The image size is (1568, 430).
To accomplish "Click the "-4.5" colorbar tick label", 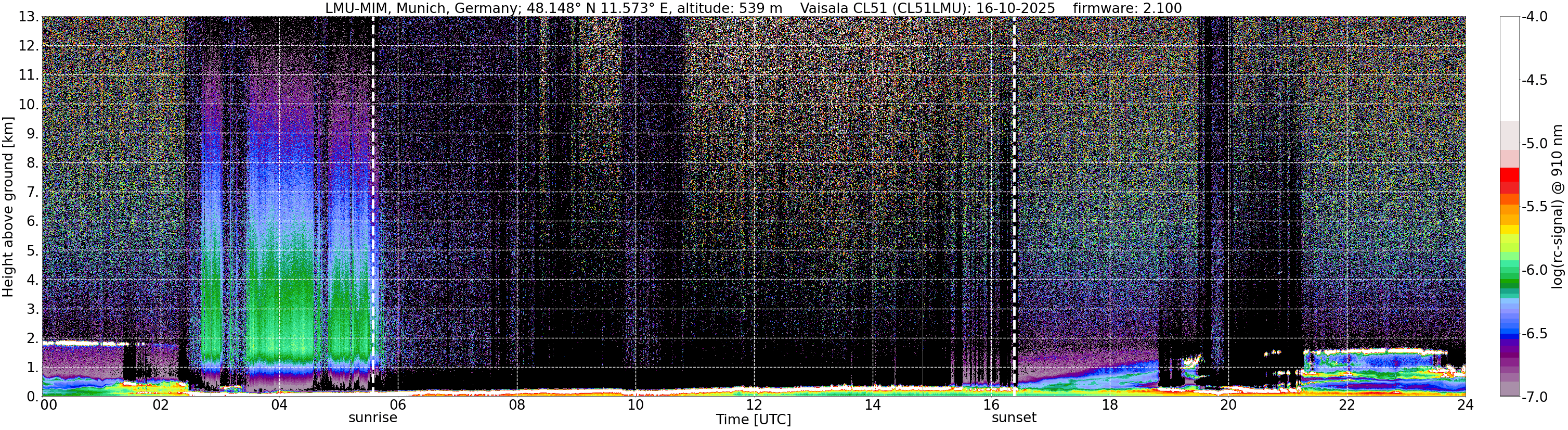I will [x=1535, y=80].
